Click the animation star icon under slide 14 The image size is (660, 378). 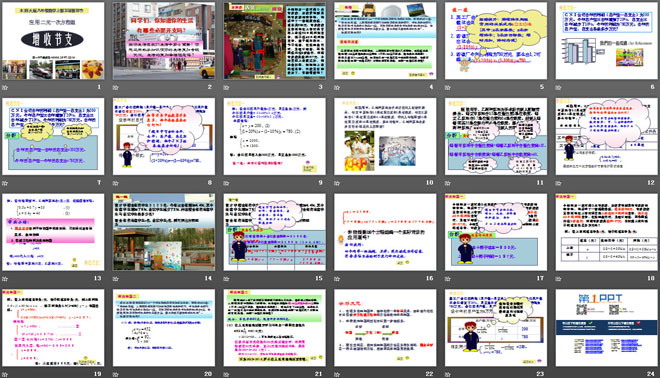(x=116, y=279)
